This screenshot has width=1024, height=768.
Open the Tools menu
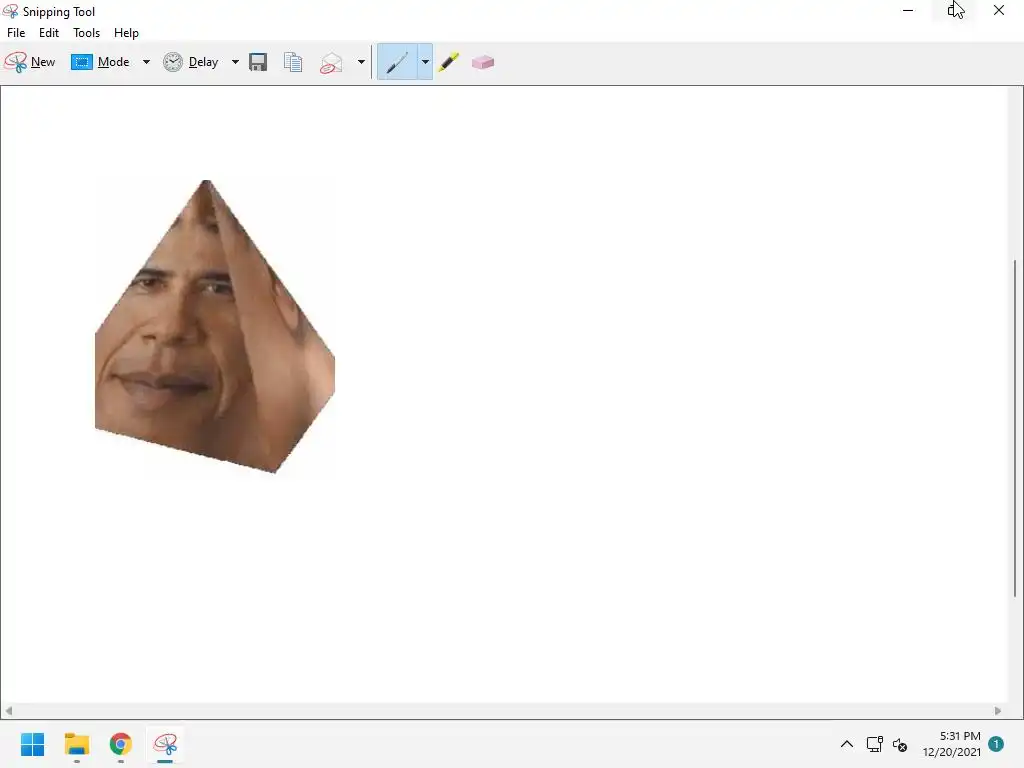pyautogui.click(x=86, y=33)
